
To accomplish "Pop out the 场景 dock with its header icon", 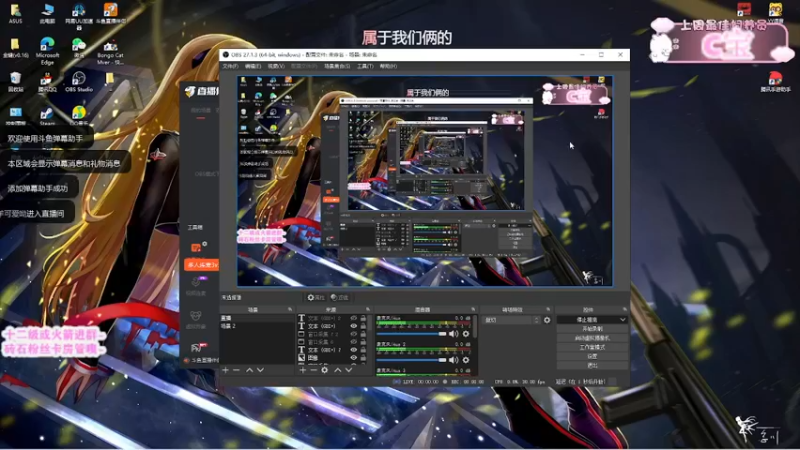I will (290, 309).
